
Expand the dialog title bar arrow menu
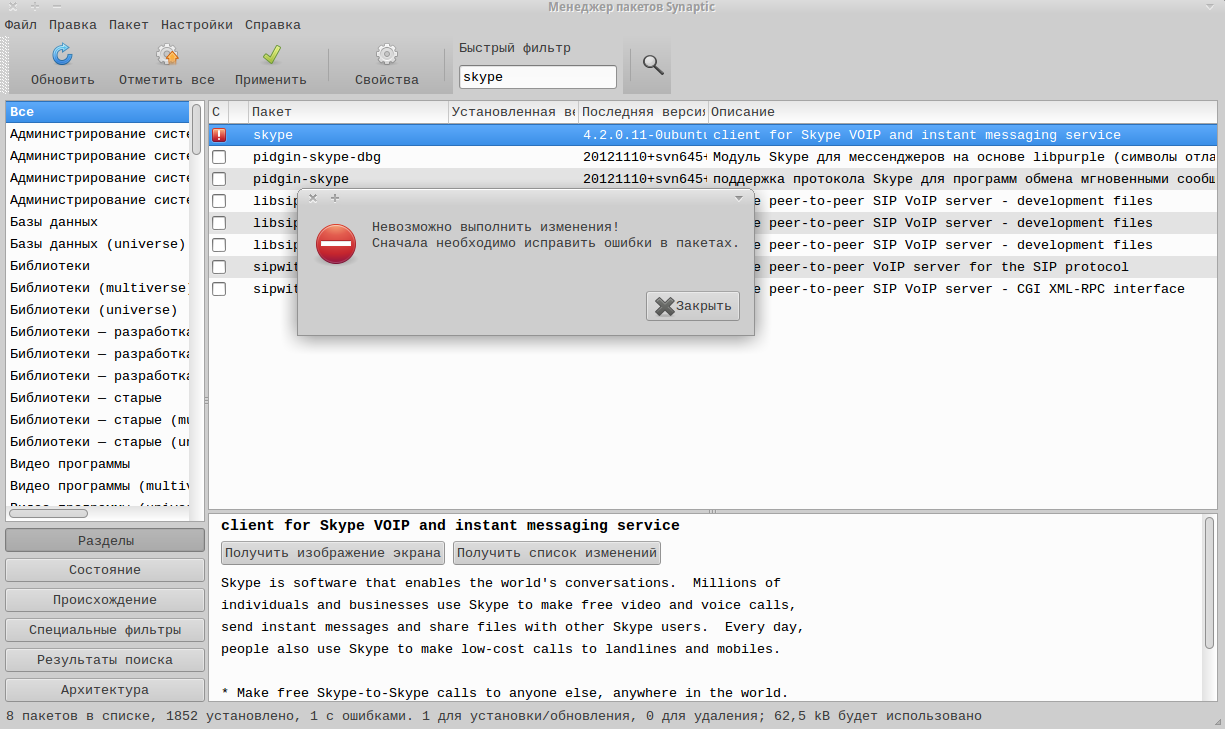tap(739, 198)
